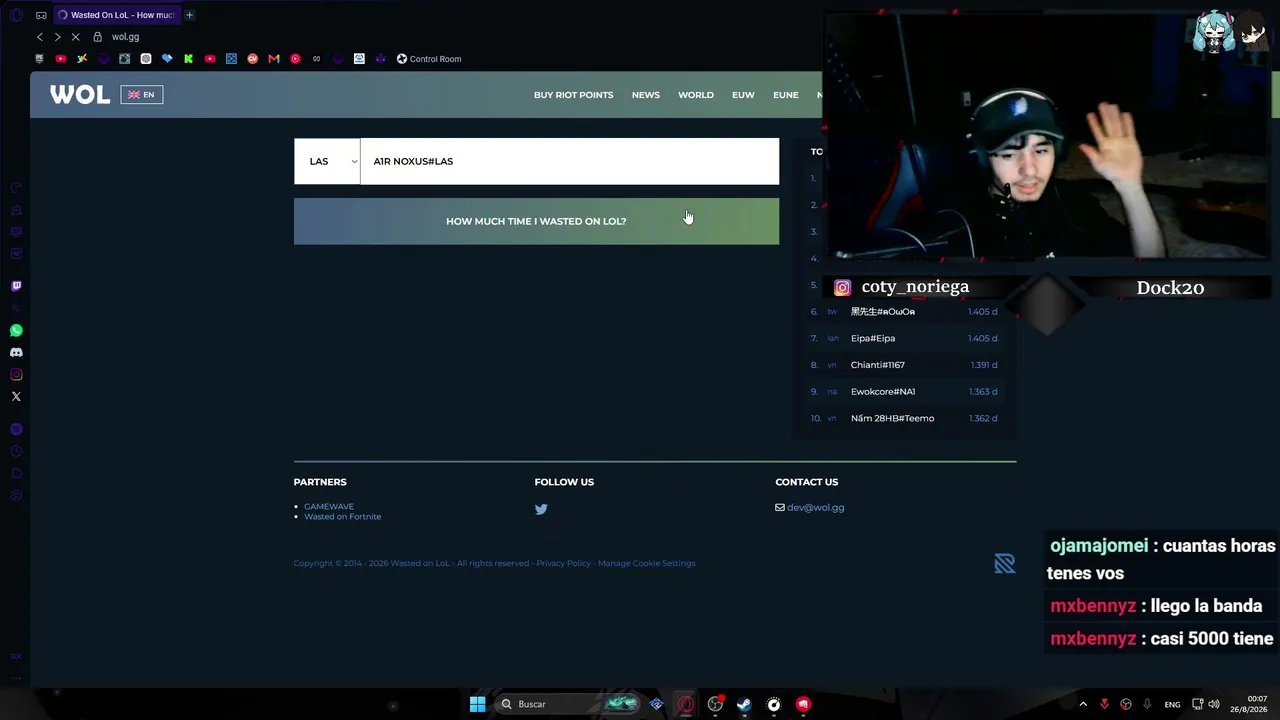This screenshot has height=720, width=1280.
Task: Open the News menu item
Action: pyautogui.click(x=646, y=95)
